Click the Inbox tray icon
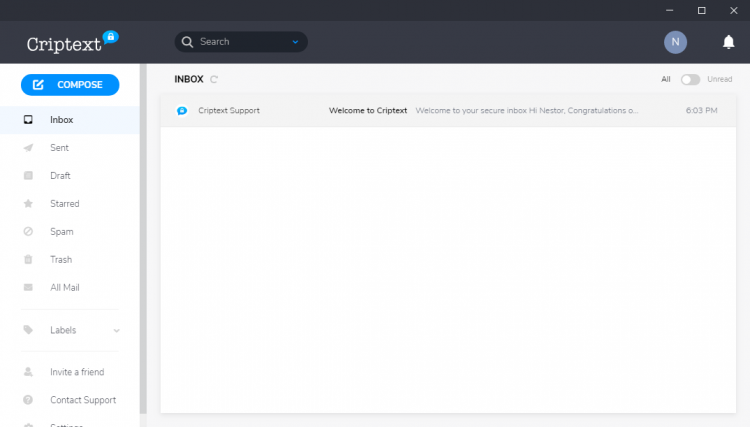The width and height of the screenshot is (750, 427). [28, 120]
